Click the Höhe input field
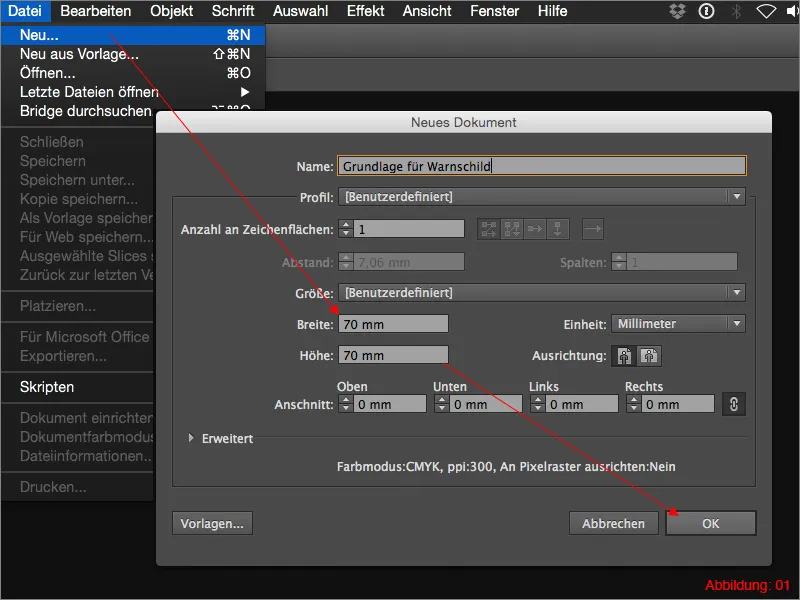This screenshot has width=800, height=600. (x=393, y=355)
